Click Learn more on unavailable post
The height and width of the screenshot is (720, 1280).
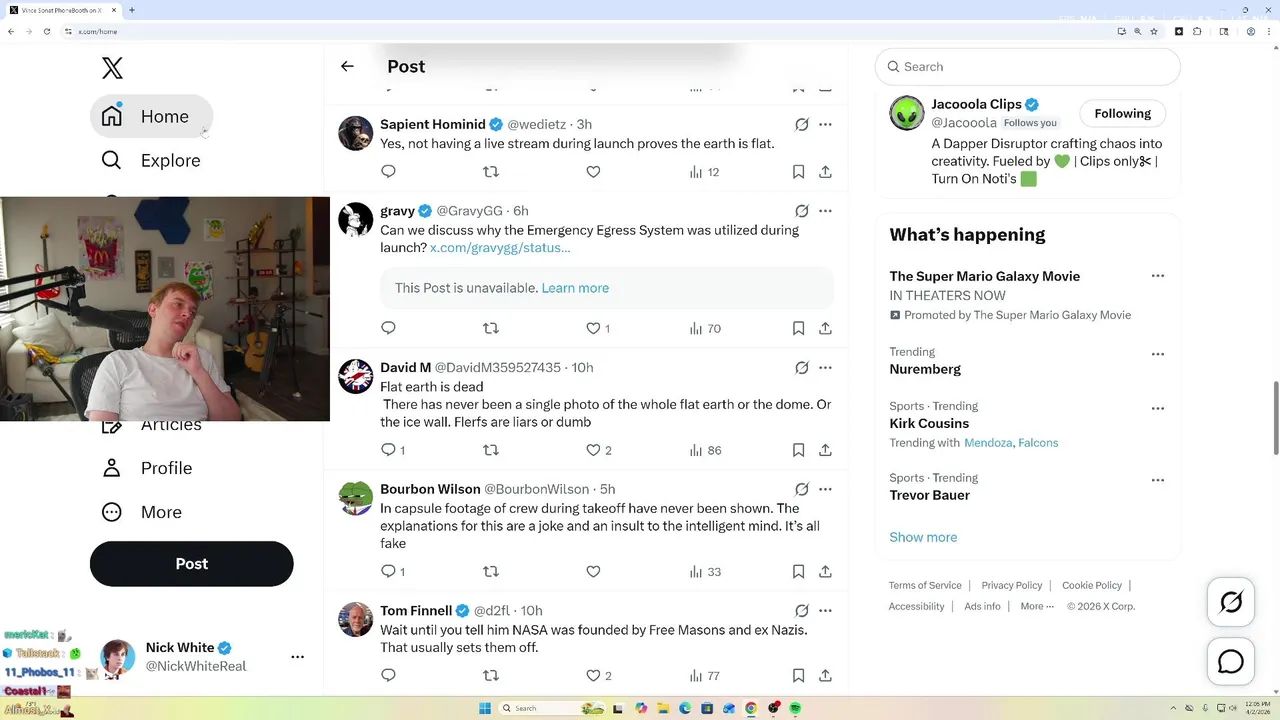(x=575, y=288)
